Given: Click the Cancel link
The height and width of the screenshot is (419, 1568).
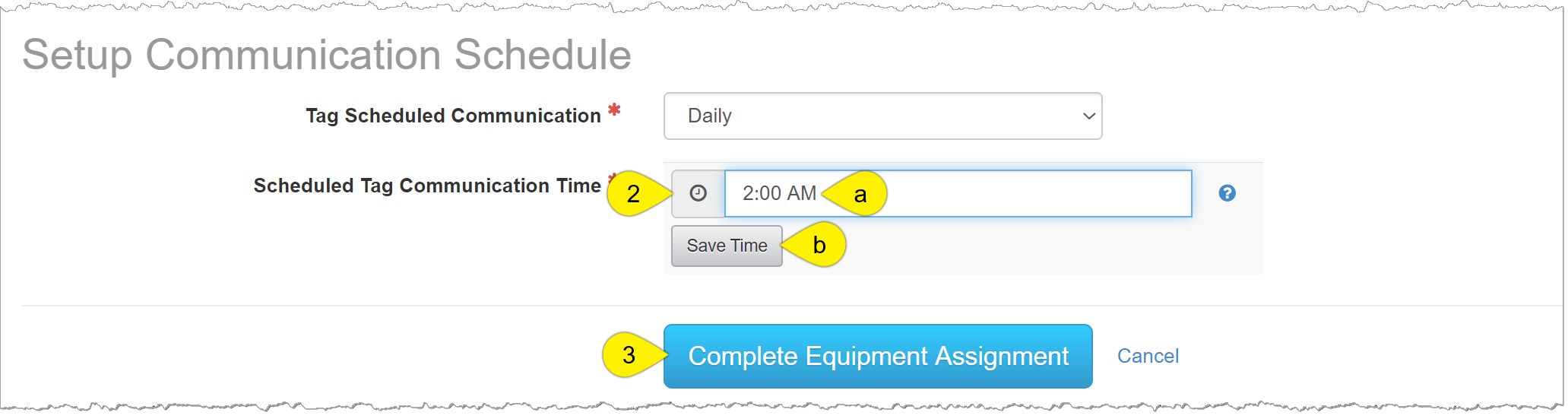Looking at the screenshot, I should click(1147, 356).
